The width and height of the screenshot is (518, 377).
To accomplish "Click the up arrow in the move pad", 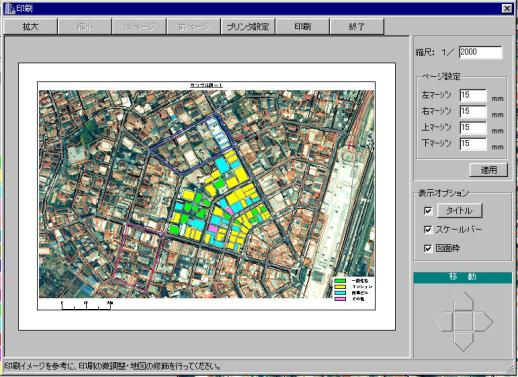I will click(x=463, y=301).
